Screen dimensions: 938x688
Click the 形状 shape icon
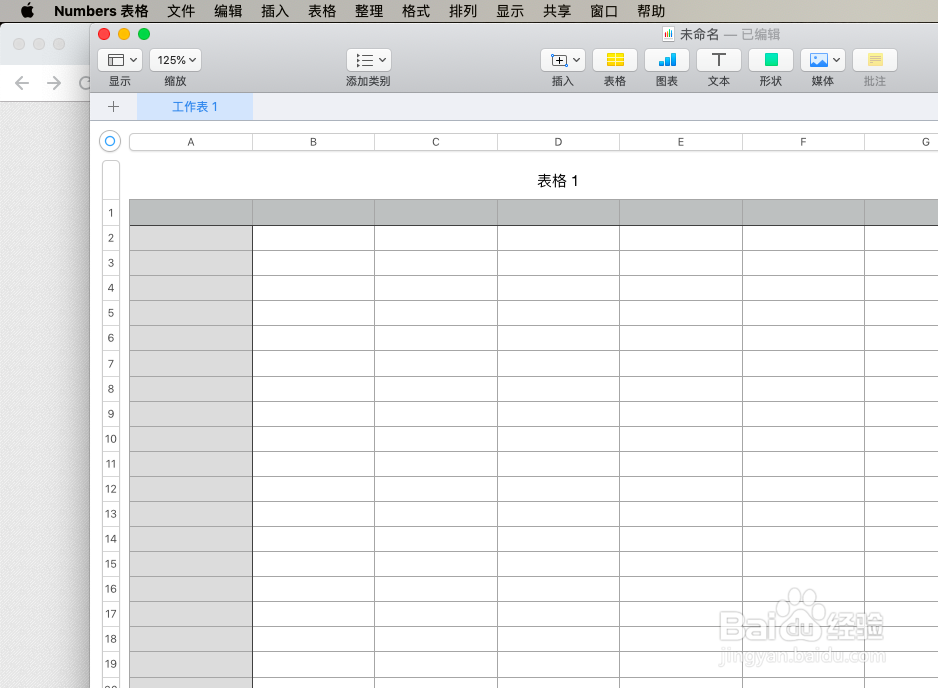tap(771, 60)
